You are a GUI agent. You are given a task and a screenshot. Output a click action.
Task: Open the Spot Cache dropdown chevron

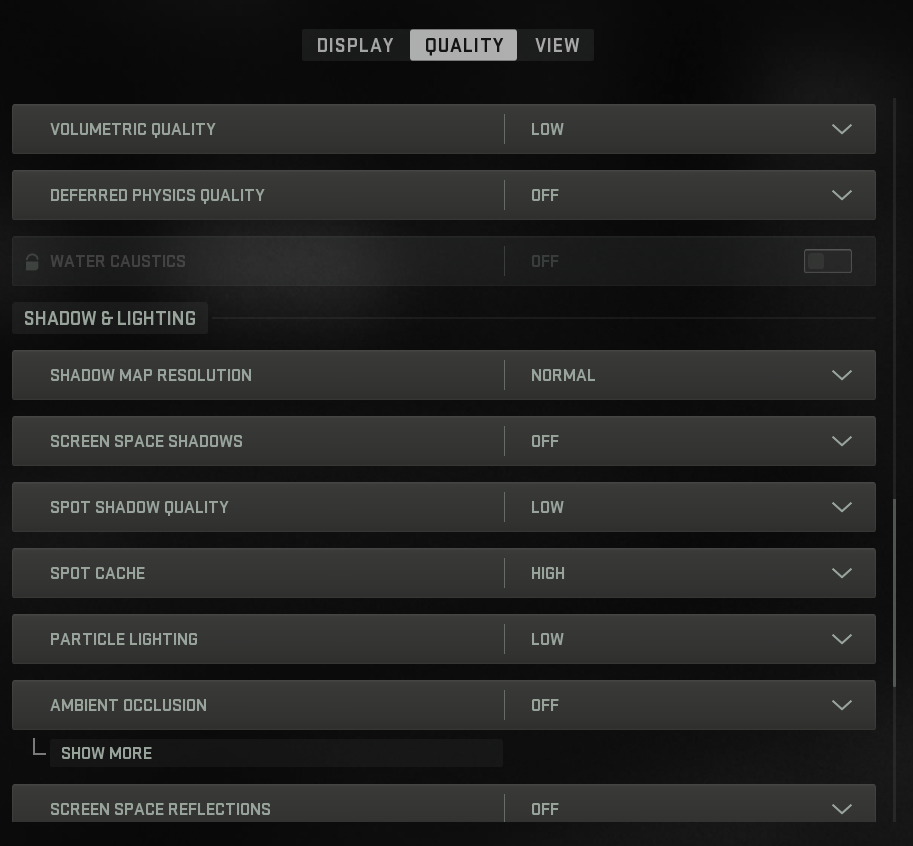click(x=841, y=573)
